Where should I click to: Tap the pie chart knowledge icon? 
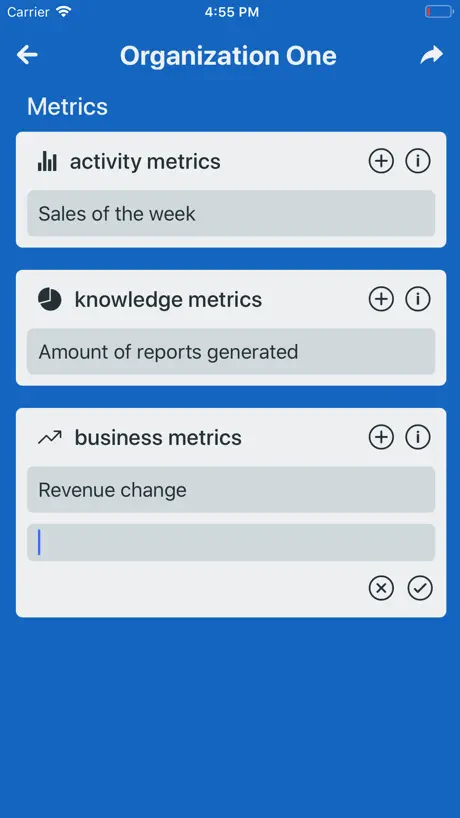[x=50, y=299]
